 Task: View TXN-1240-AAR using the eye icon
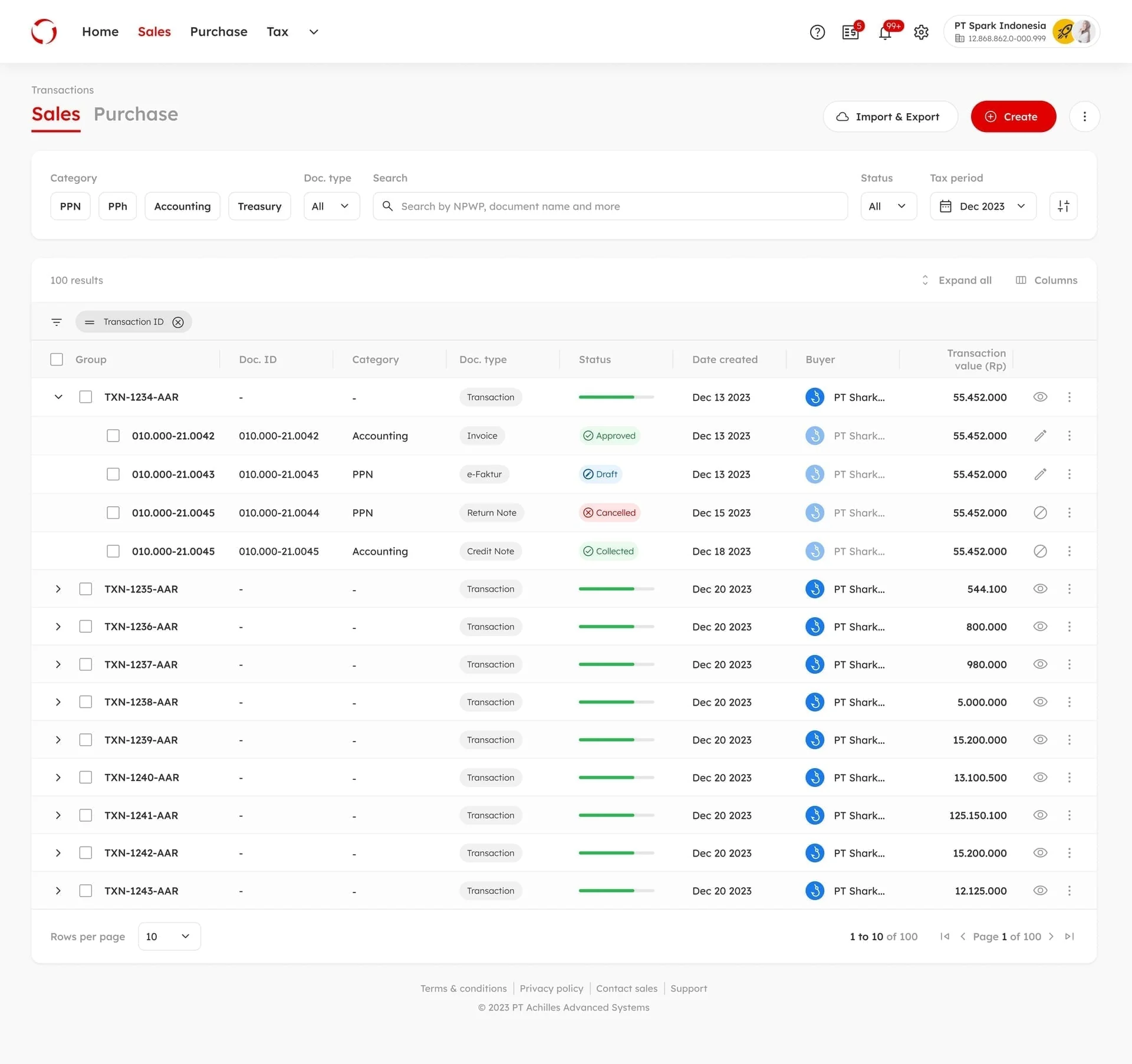(1040, 778)
